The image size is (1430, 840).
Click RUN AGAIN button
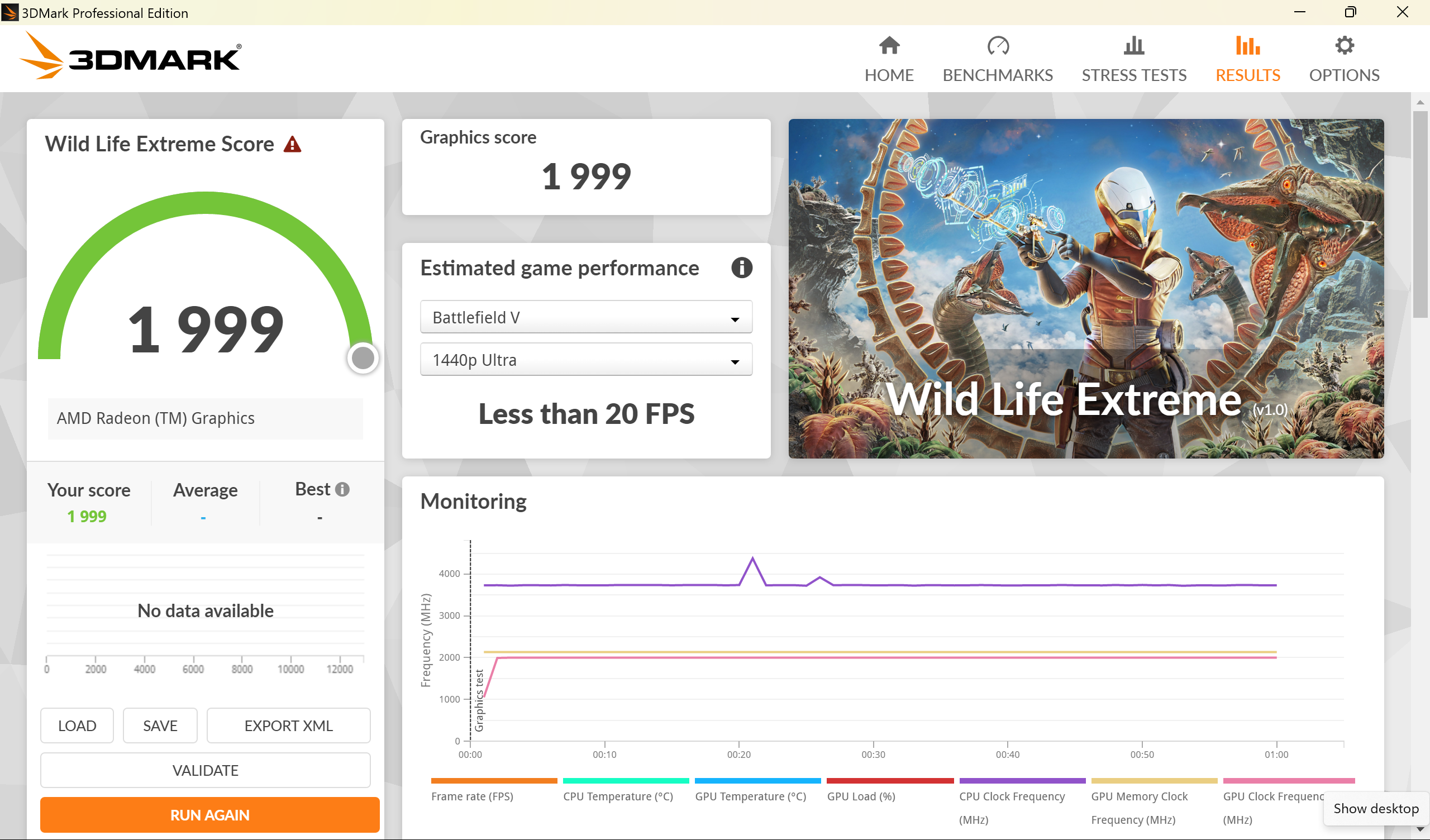(209, 814)
